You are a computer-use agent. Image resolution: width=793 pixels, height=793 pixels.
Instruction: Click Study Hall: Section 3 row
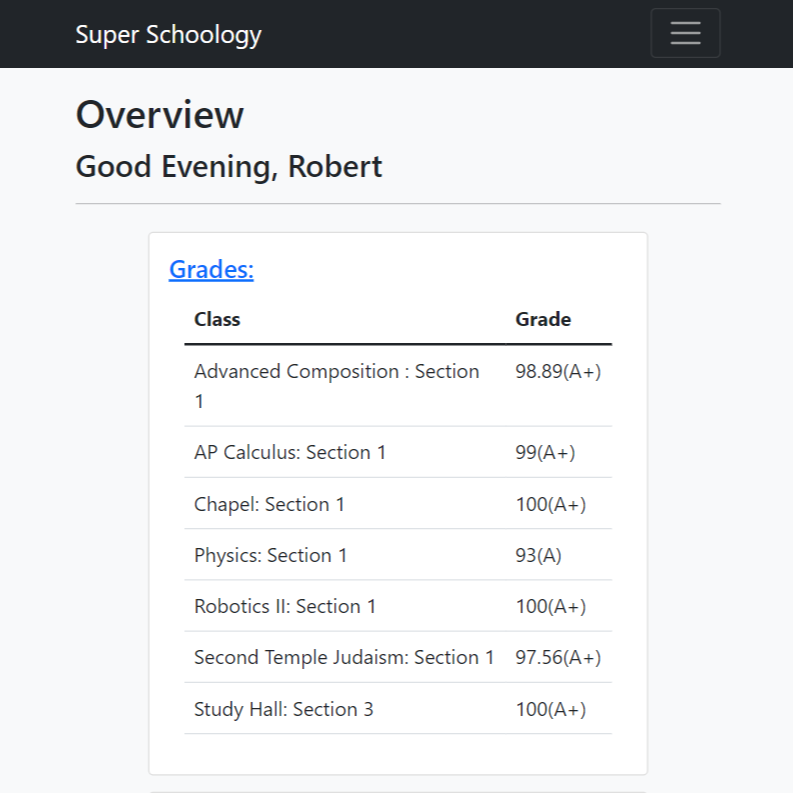click(283, 709)
